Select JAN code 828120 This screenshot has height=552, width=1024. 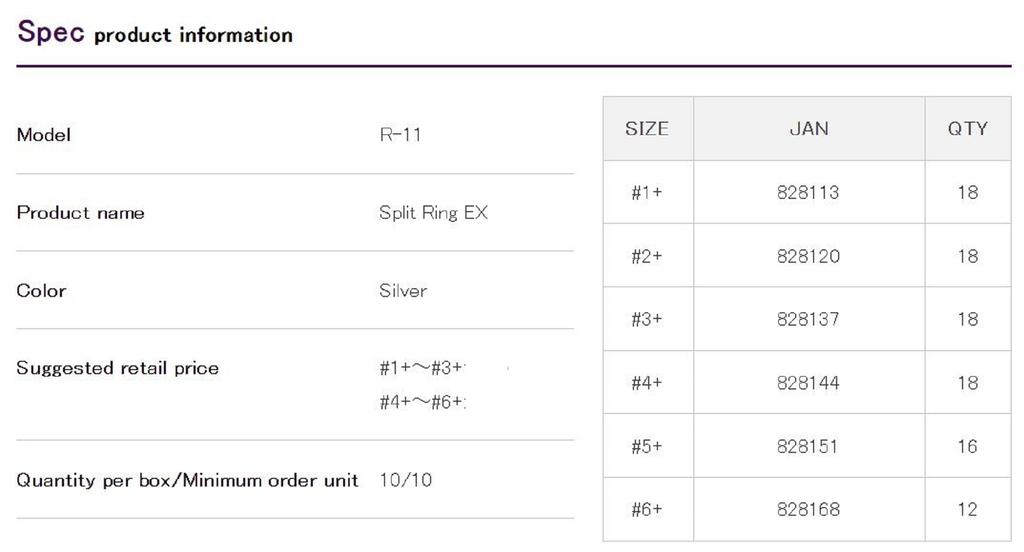(808, 256)
